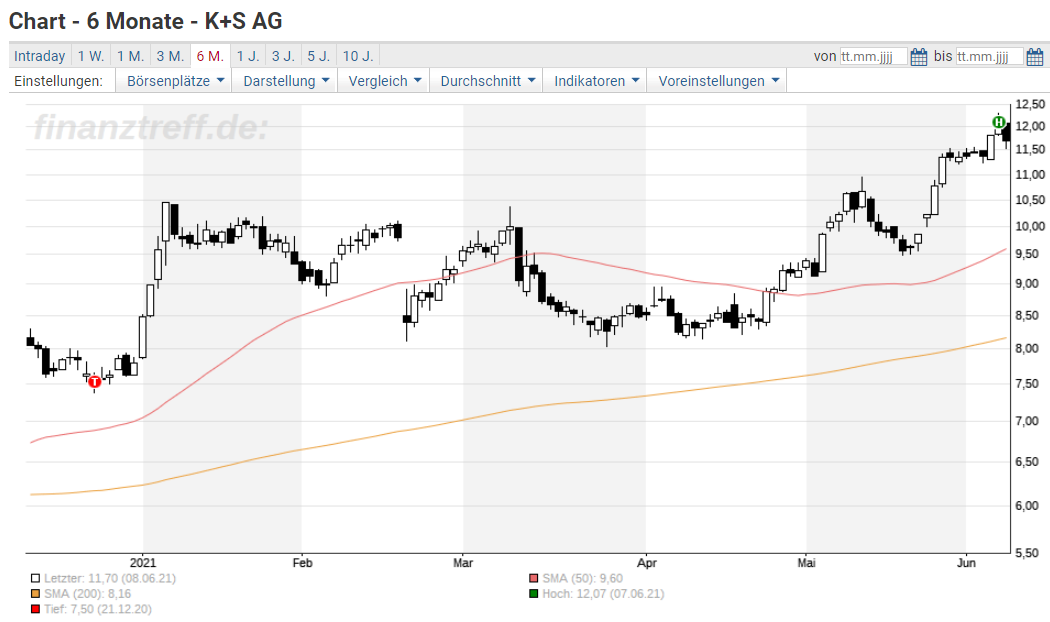Select the 10 J. time range tab
This screenshot has height=622, width=1050.
[x=358, y=56]
